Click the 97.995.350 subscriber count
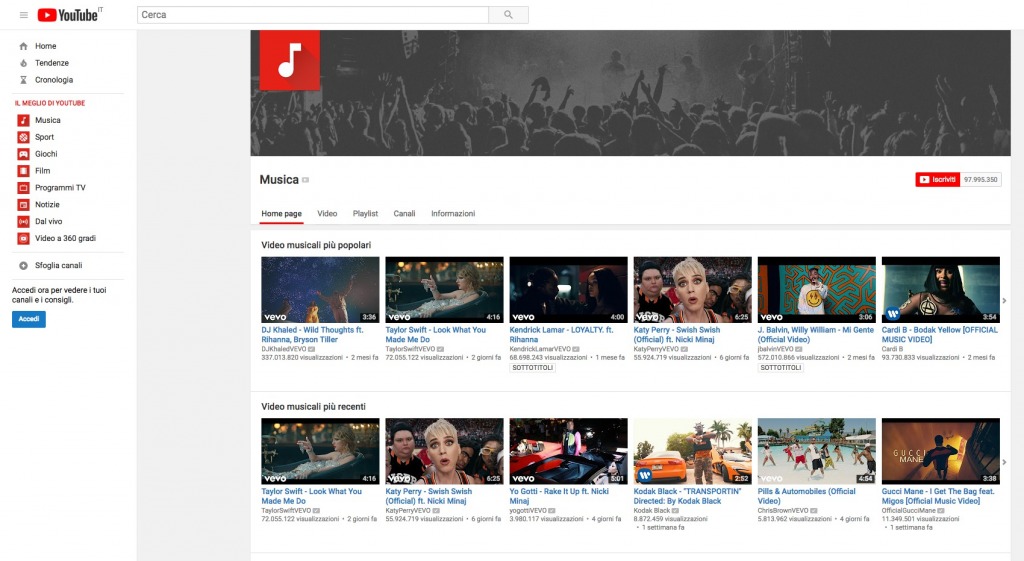1024x561 pixels. tap(980, 180)
